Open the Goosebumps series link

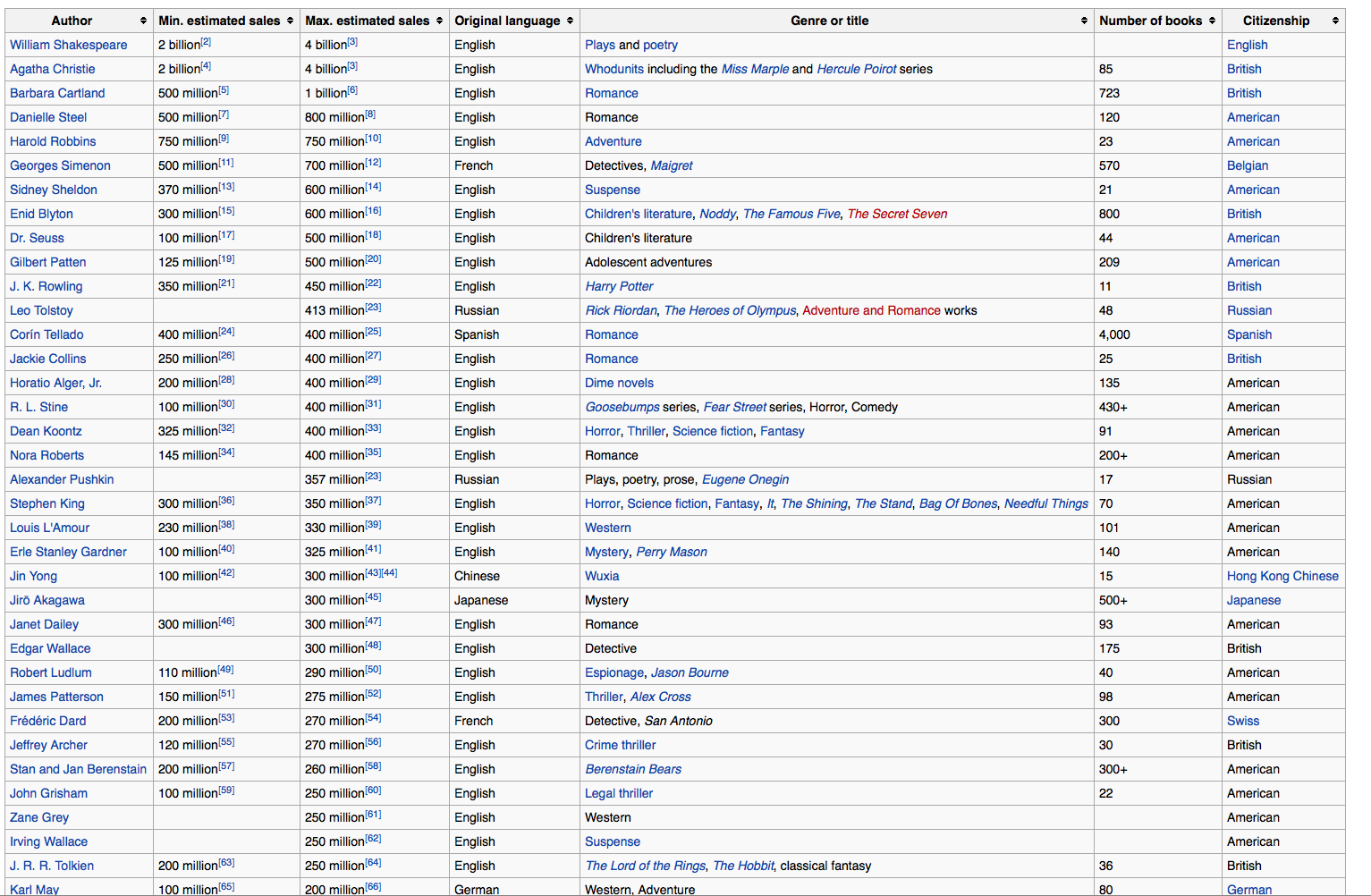coord(622,407)
